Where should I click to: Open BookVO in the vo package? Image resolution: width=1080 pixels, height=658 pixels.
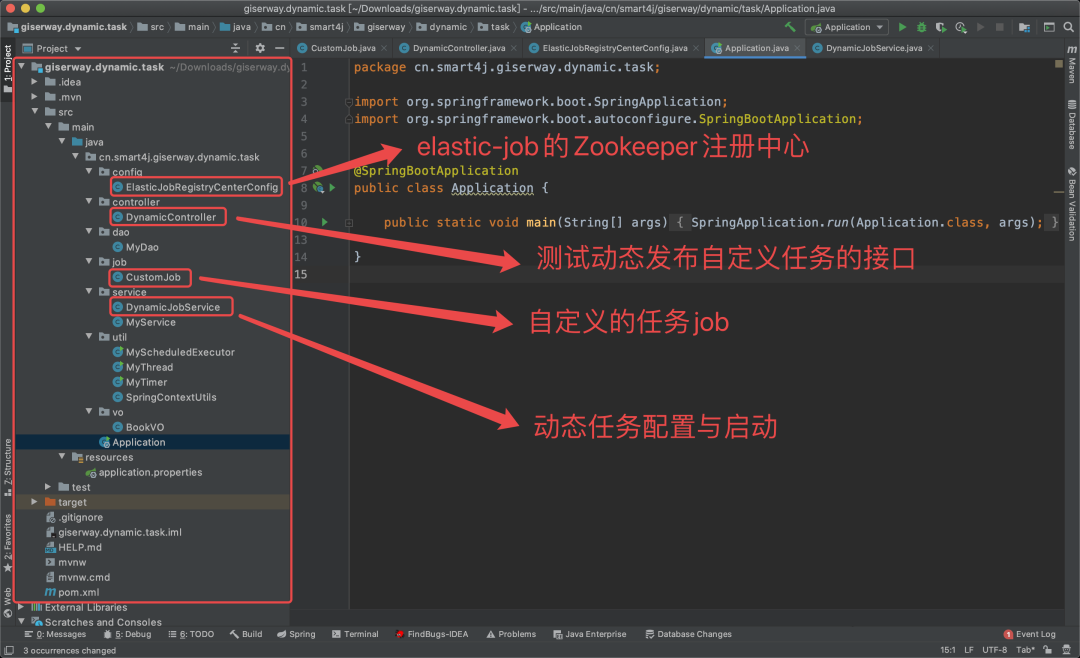pyautogui.click(x=138, y=427)
